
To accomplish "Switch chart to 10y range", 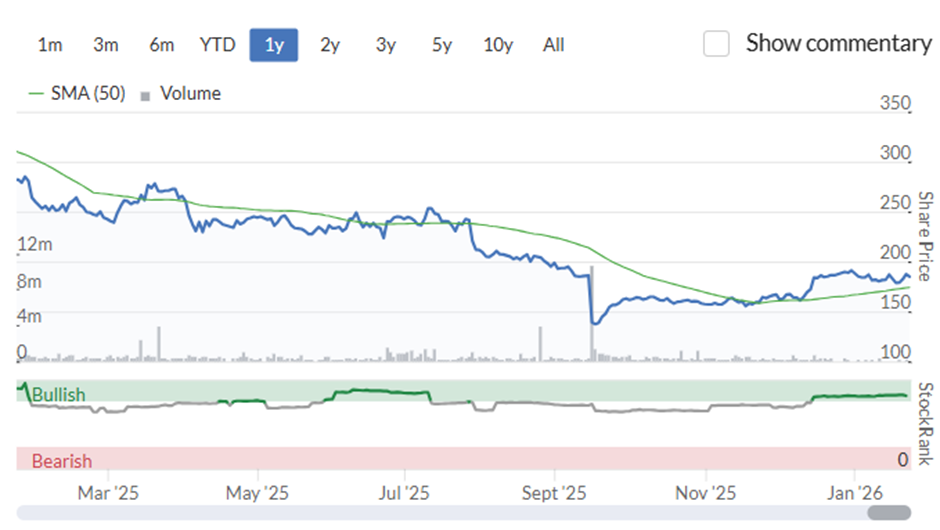I will [498, 45].
